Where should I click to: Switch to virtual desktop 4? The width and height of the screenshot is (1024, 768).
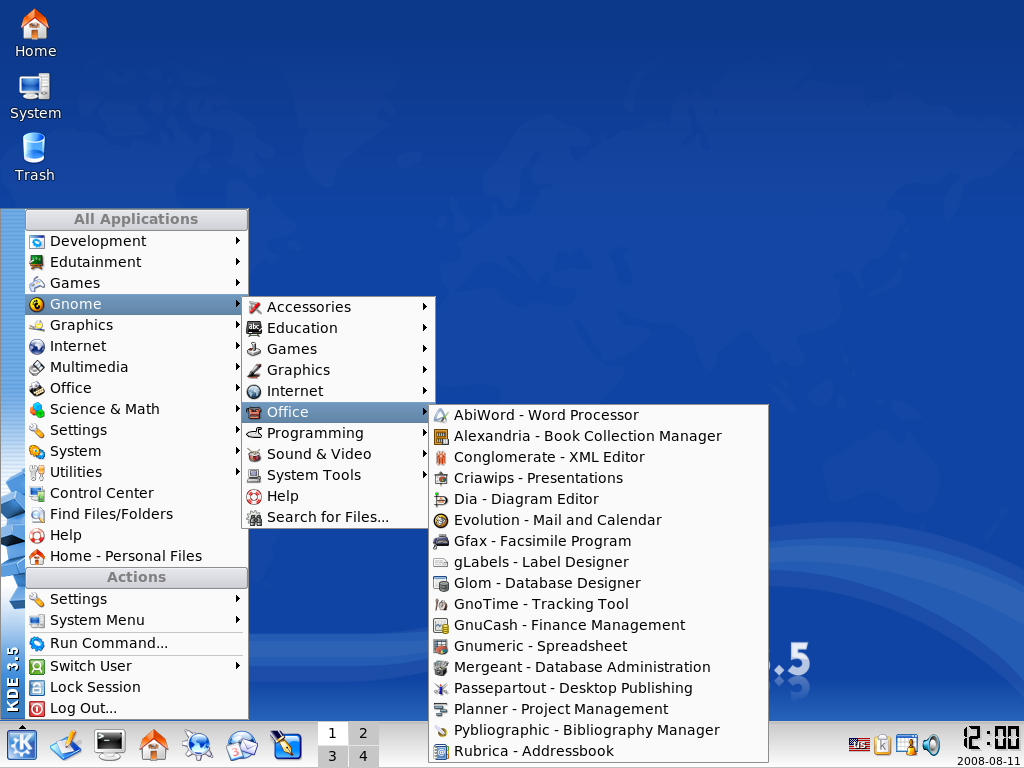coord(363,757)
